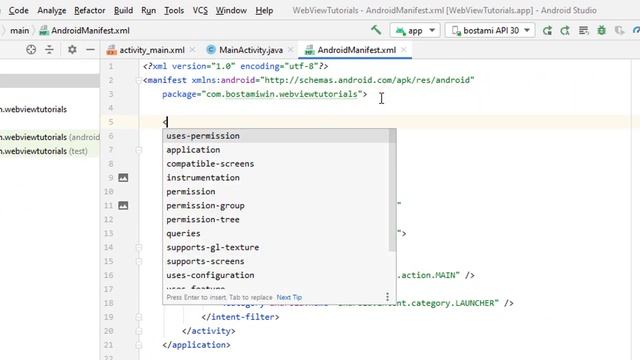640x360 pixels.
Task: Toggle fold marker on line 19
Action: (x=139, y=317)
